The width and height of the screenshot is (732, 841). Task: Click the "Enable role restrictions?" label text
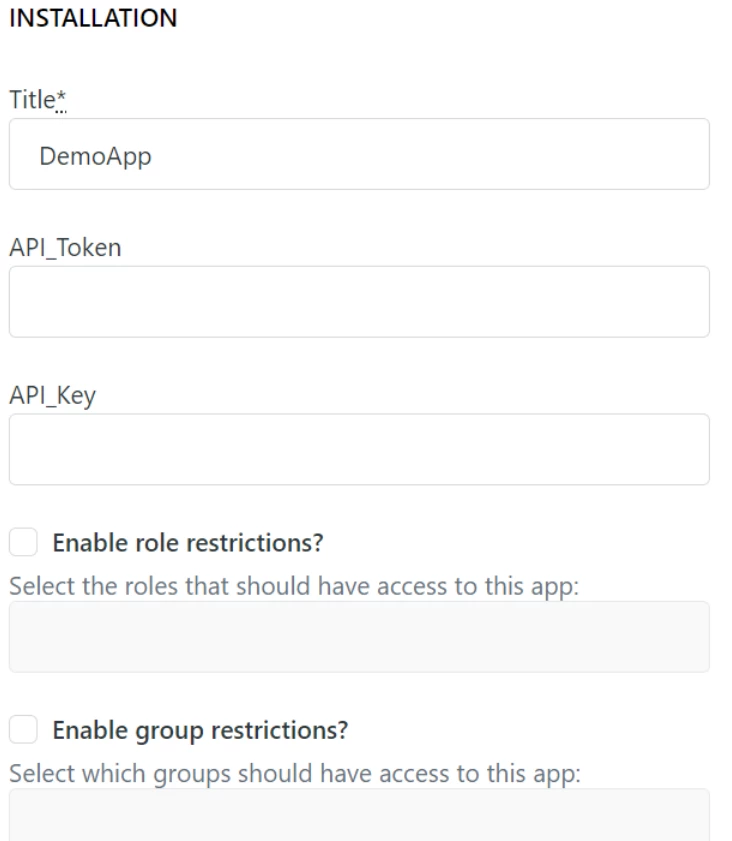(188, 543)
